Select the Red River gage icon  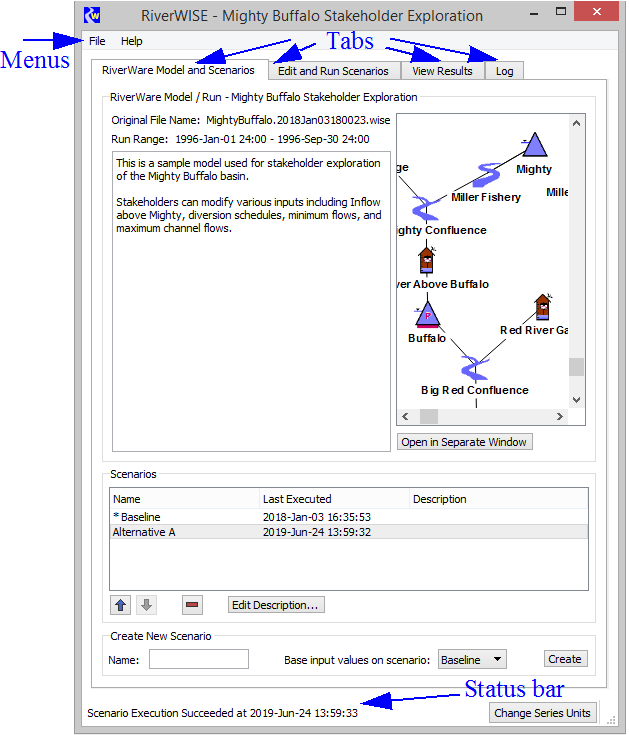542,306
